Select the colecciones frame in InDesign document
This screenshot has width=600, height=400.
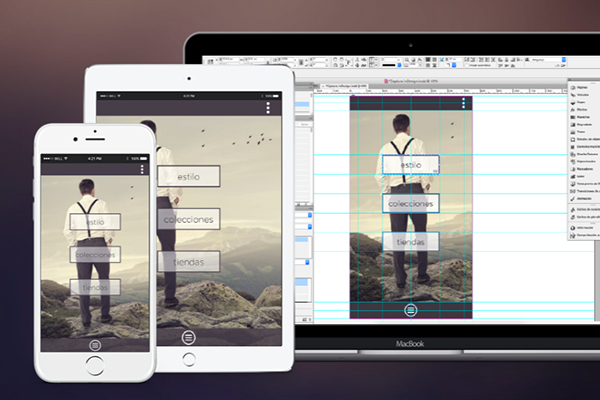(x=411, y=204)
